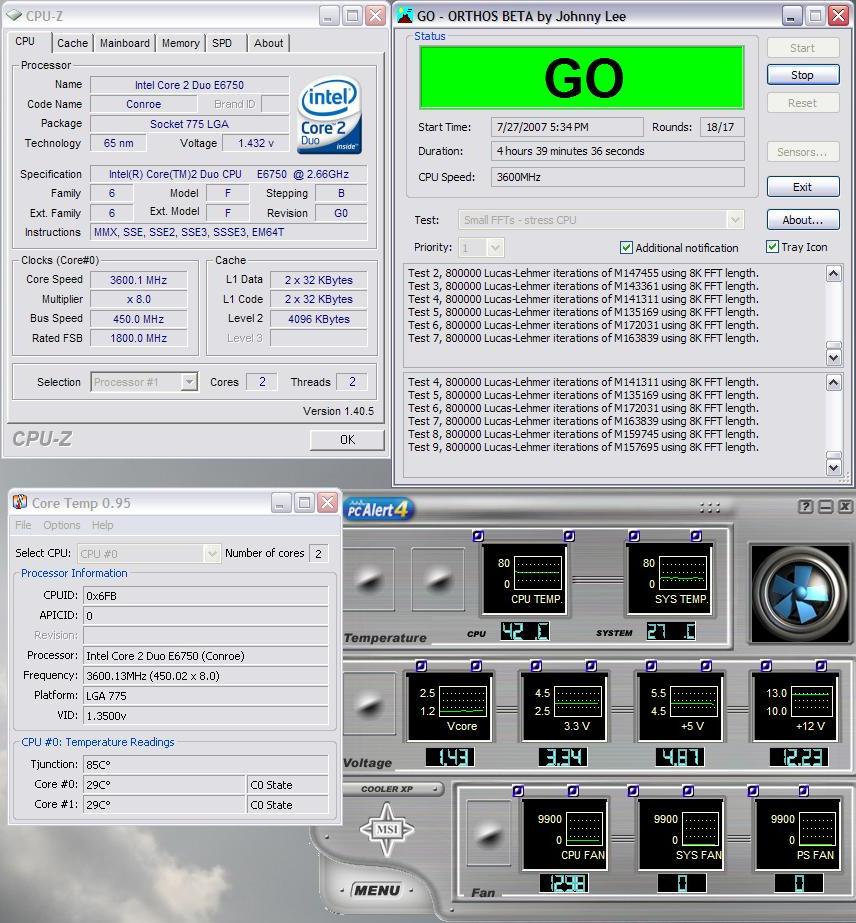Click the CPU TEMP graph monitor

point(524,580)
